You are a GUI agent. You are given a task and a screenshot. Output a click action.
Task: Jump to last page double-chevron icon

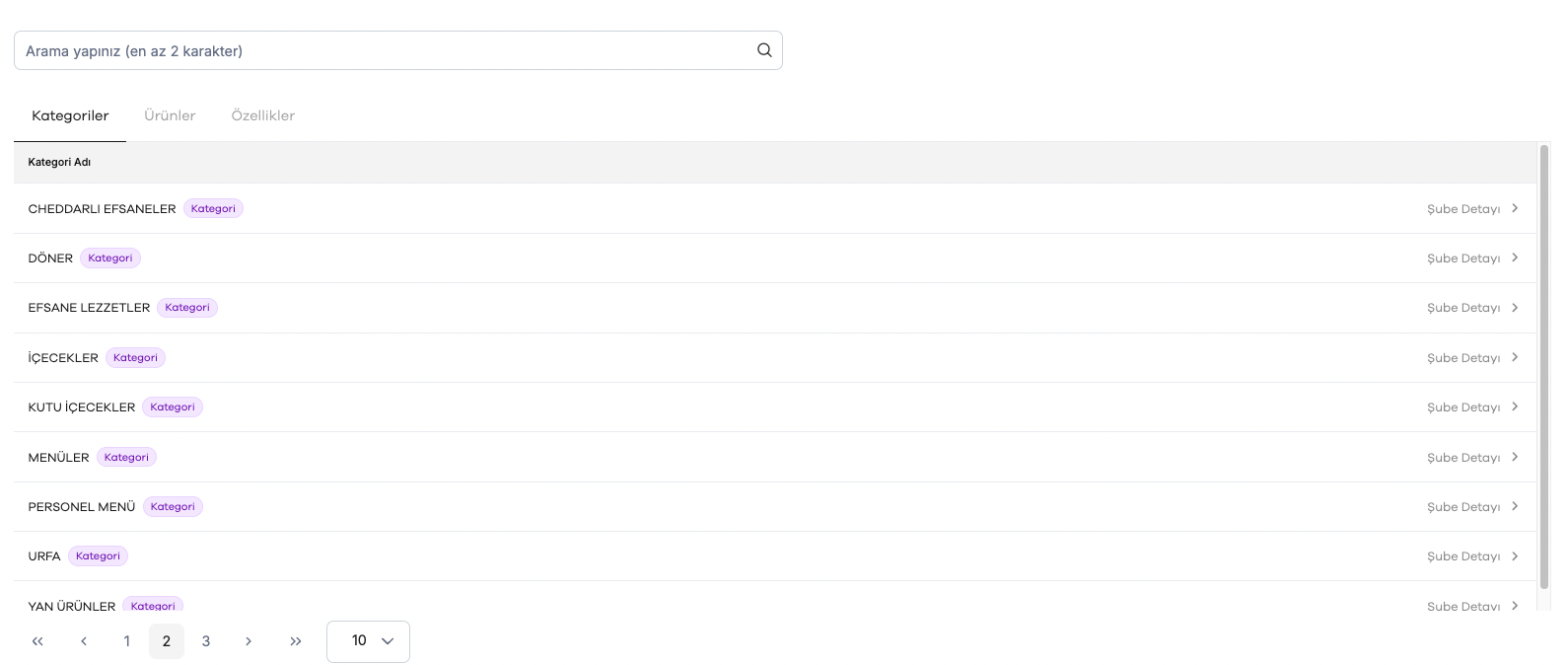pyautogui.click(x=296, y=641)
